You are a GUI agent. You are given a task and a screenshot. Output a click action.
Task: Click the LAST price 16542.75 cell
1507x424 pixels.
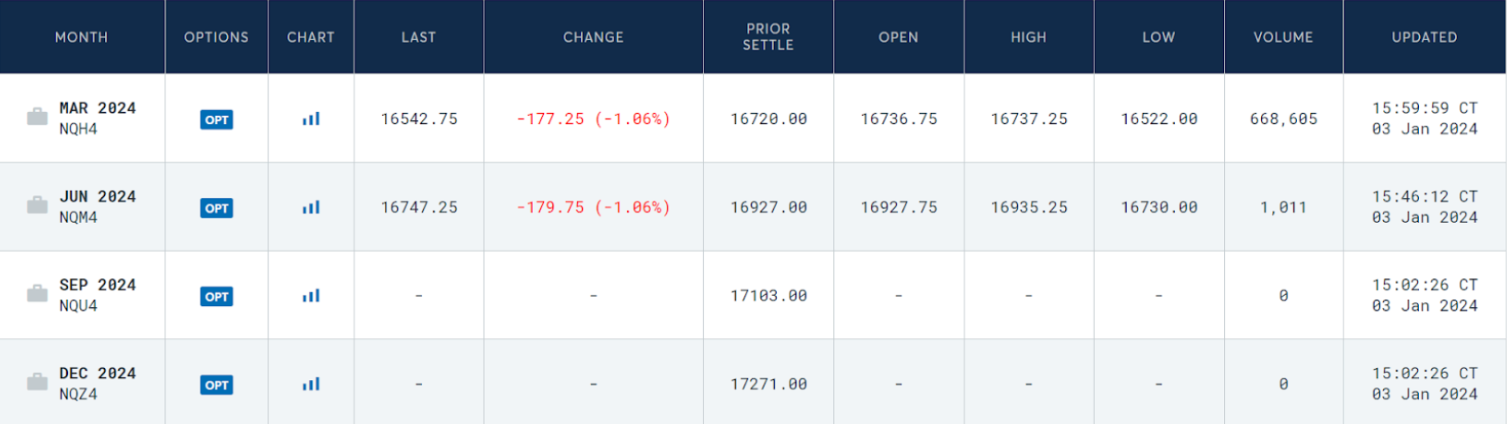pos(419,119)
